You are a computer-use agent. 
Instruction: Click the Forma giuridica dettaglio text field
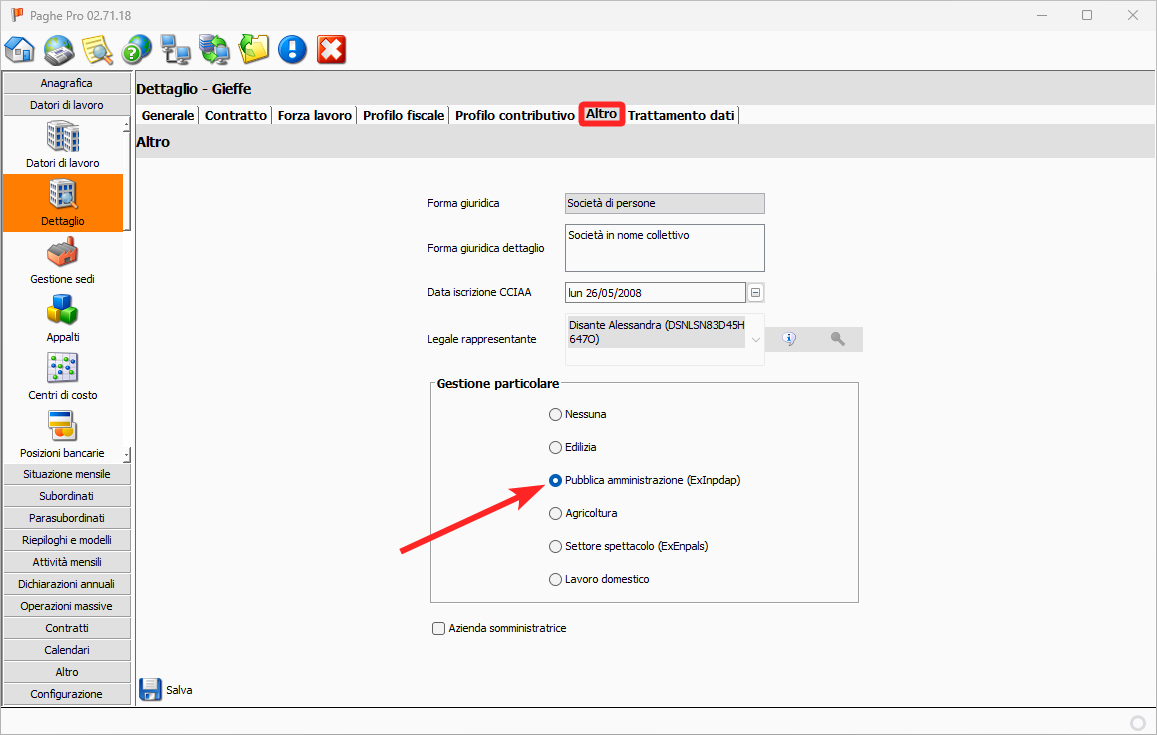[664, 248]
